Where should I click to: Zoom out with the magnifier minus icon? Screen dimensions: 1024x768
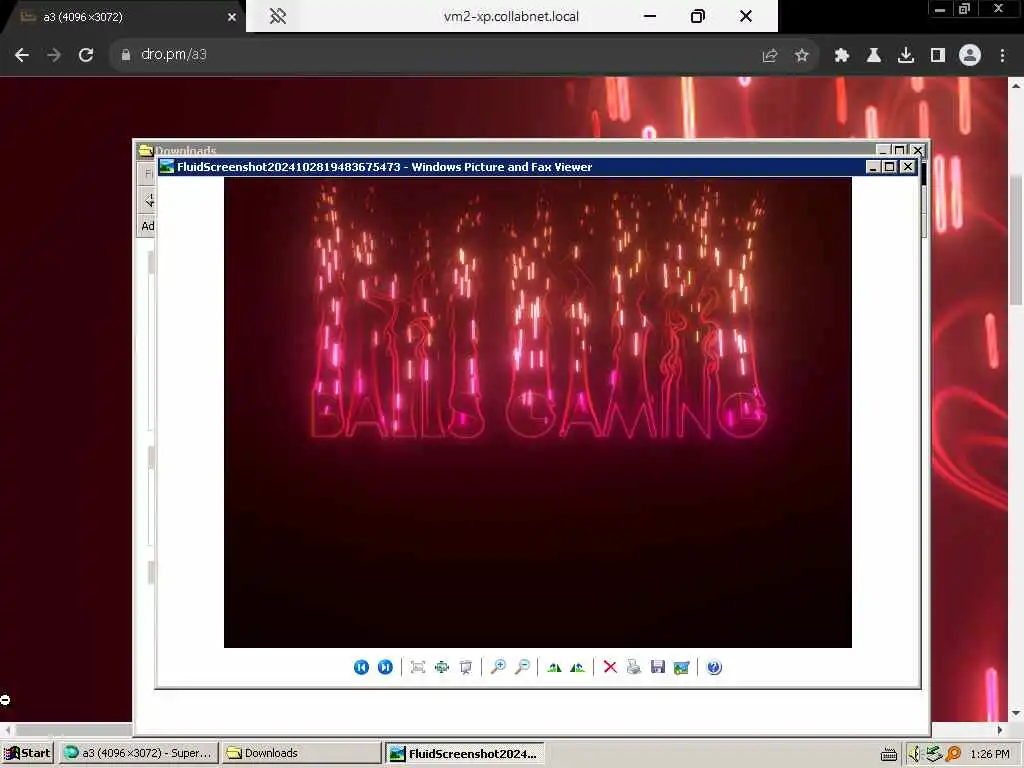[522, 667]
